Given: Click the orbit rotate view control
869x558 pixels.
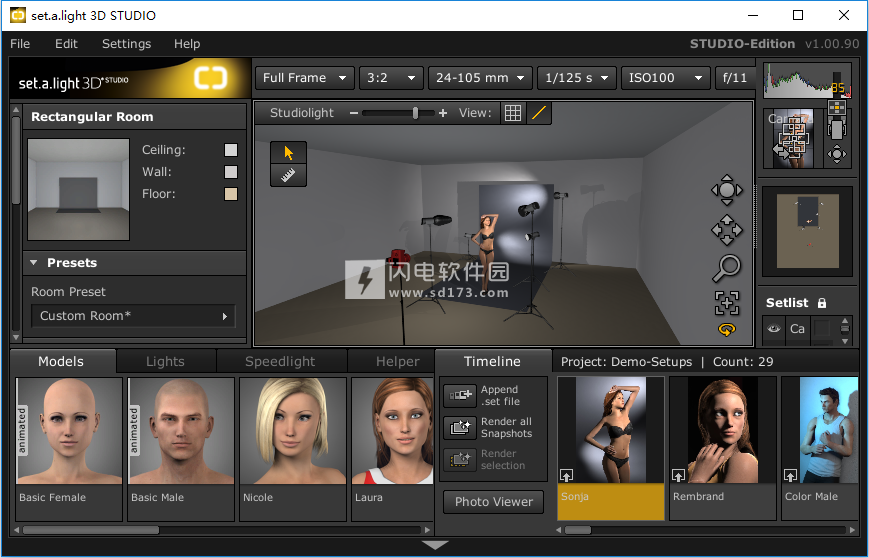Looking at the screenshot, I should coord(727,190).
